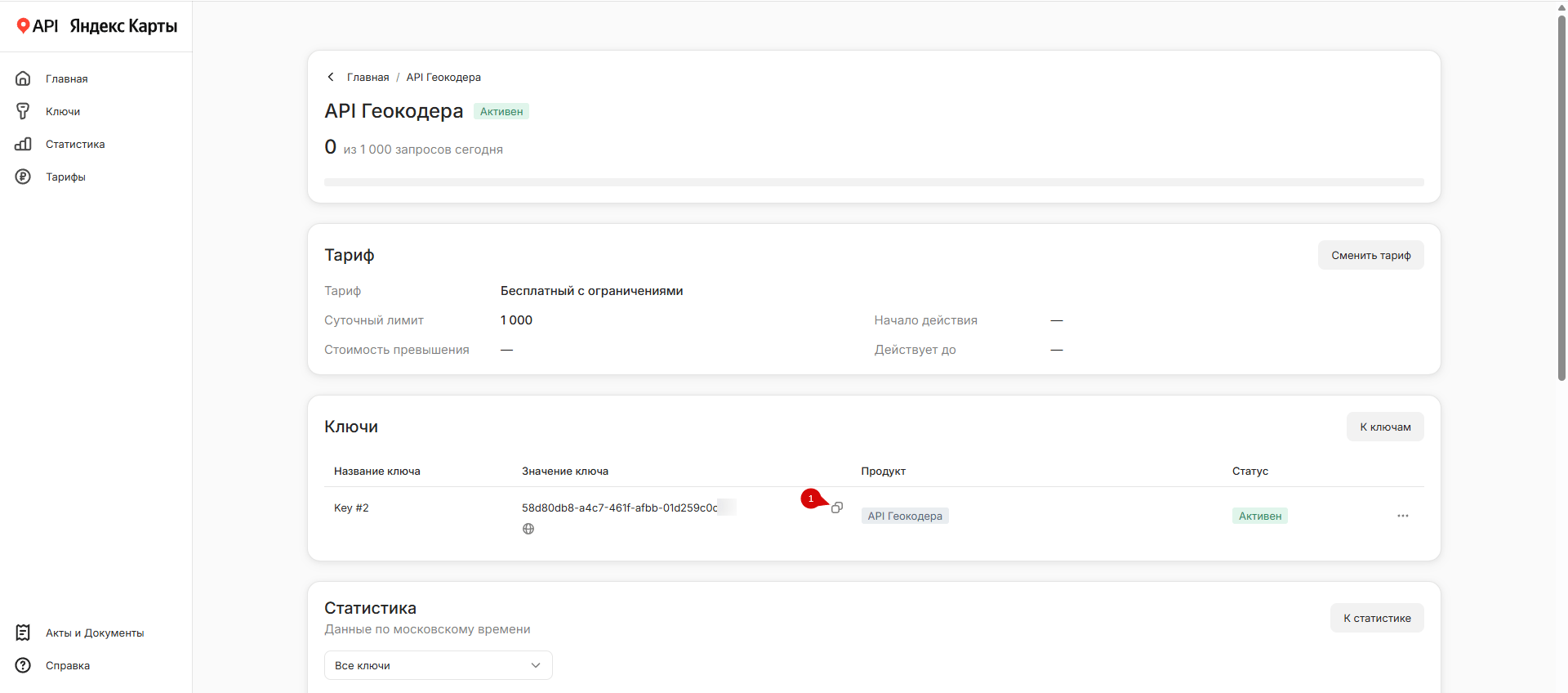
Task: Open Справка in the sidebar menu
Action: click(x=68, y=665)
